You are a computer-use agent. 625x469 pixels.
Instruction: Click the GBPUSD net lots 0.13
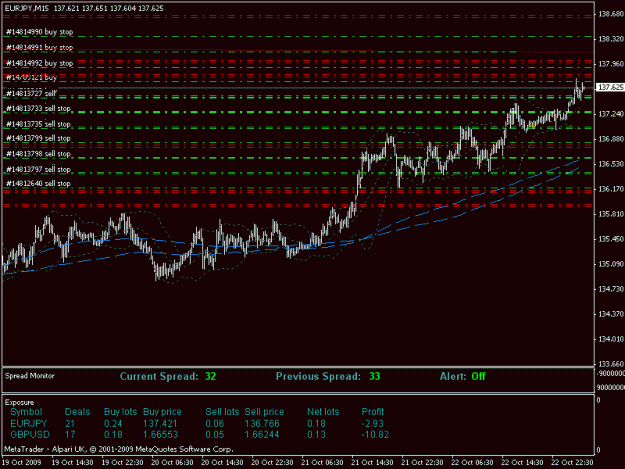coord(316,435)
